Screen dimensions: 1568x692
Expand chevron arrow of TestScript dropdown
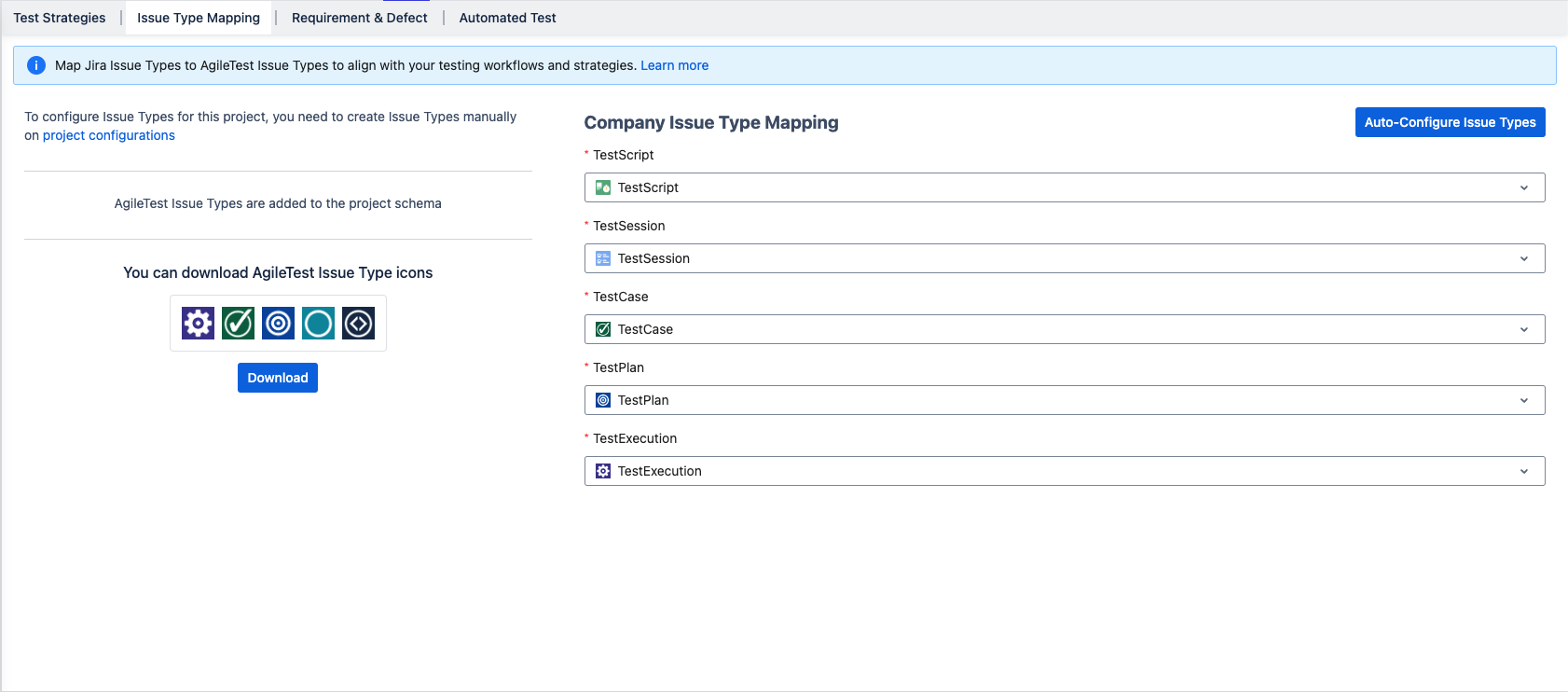pos(1524,187)
